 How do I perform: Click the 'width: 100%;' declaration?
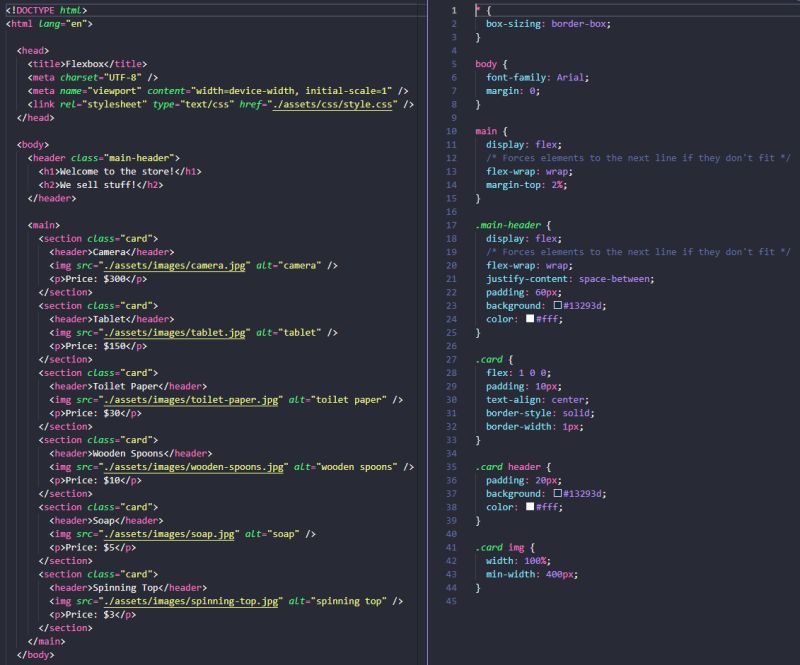(518, 560)
